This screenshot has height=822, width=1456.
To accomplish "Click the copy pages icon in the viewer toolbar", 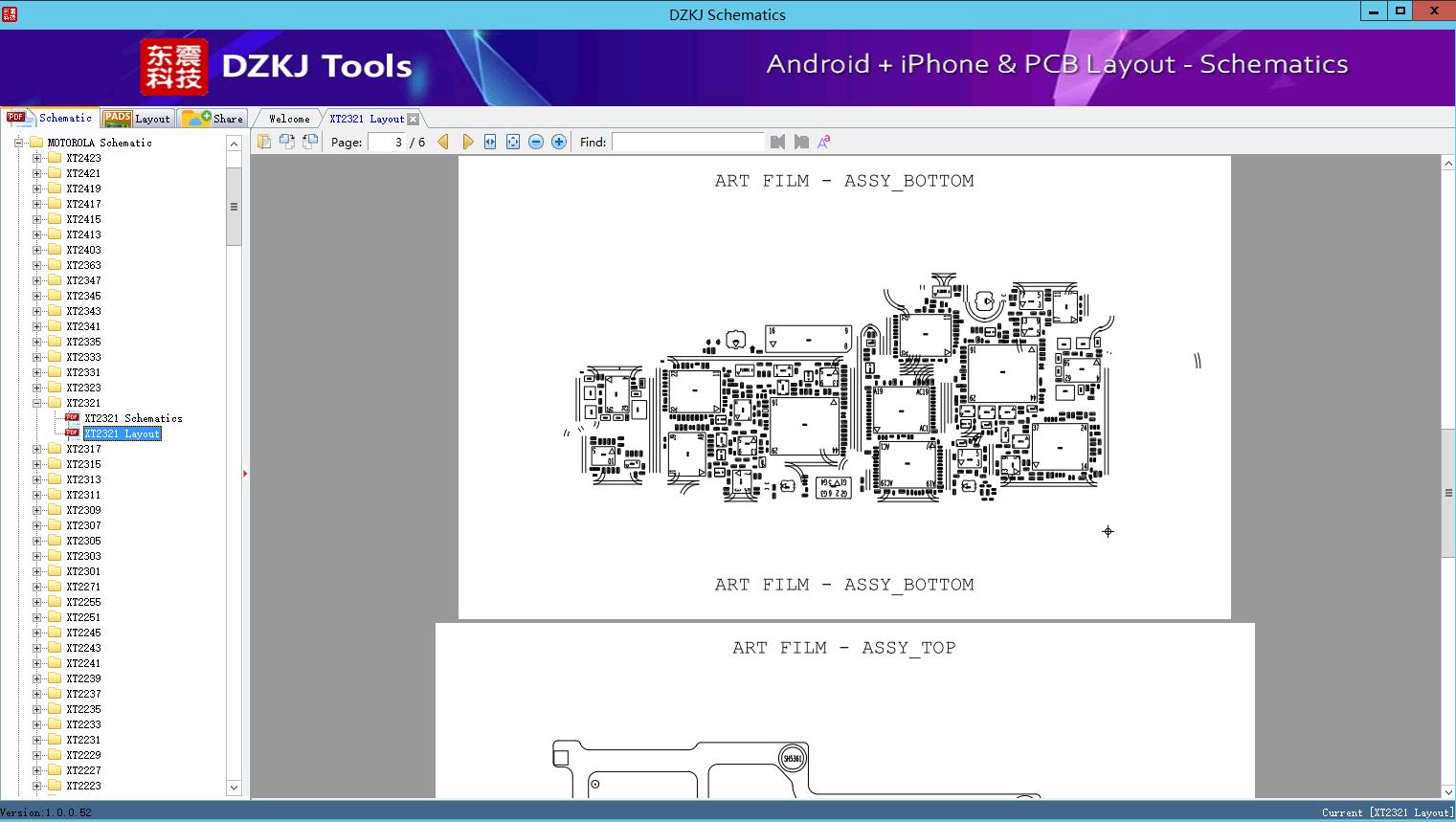I will [264, 142].
